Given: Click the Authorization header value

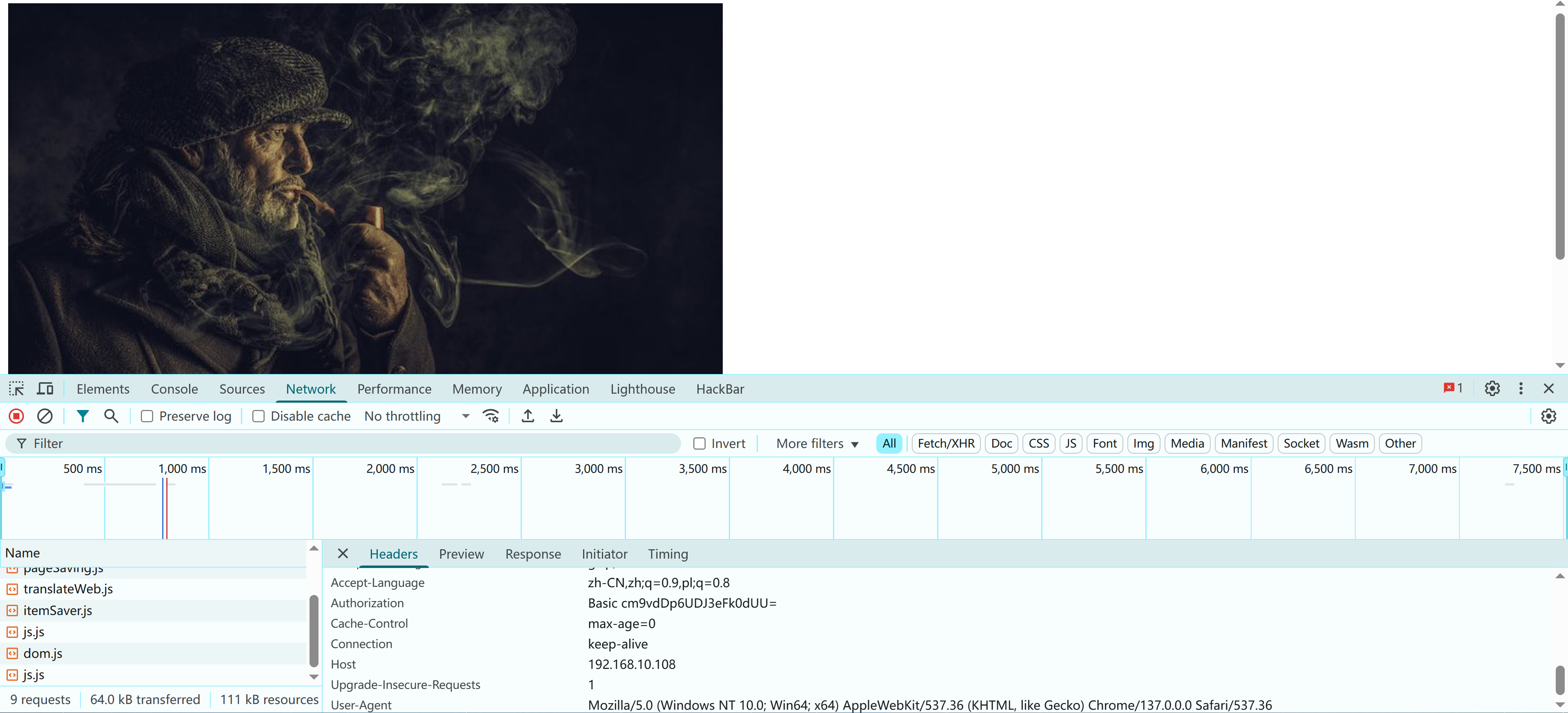Looking at the screenshot, I should pyautogui.click(x=682, y=603).
